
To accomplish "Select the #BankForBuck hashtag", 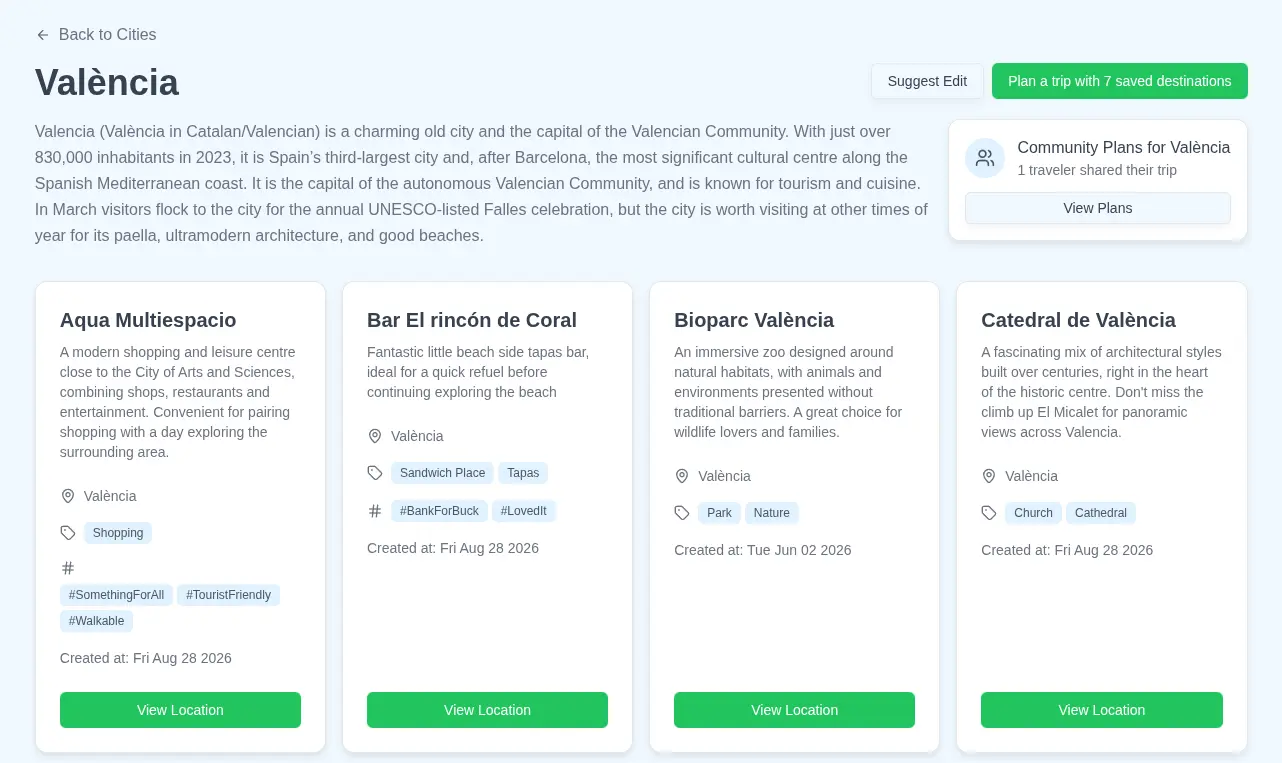I will point(439,511).
